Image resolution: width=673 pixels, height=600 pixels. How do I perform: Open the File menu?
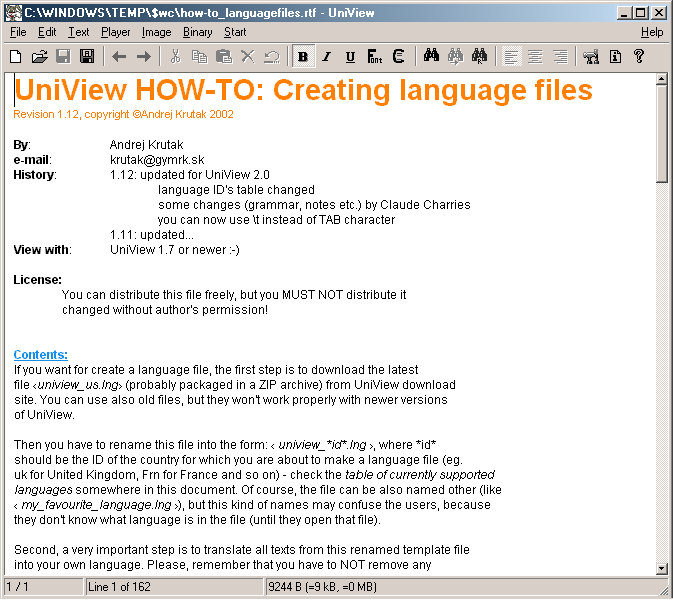(18, 32)
